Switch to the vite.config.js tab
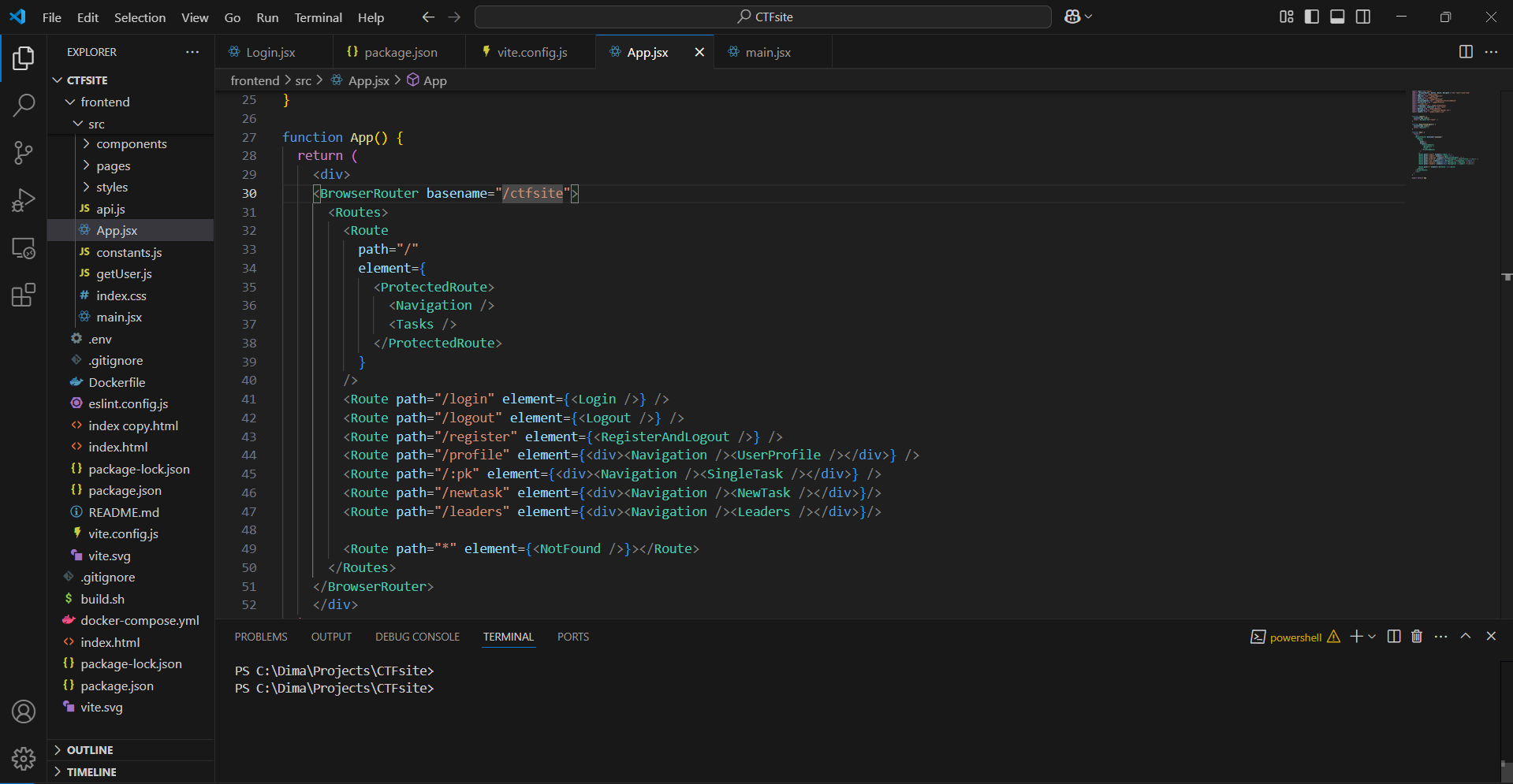Screen dimensions: 1513x784 pos(531,52)
